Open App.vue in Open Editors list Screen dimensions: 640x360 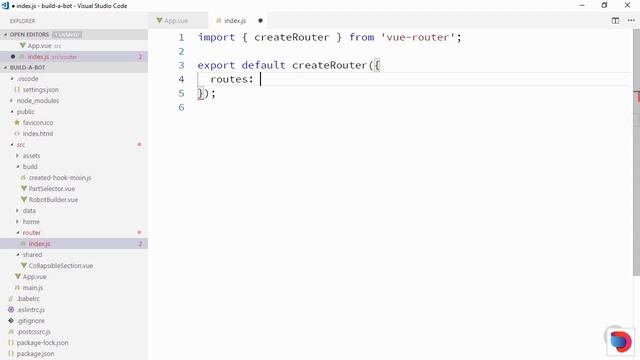point(74,46)
